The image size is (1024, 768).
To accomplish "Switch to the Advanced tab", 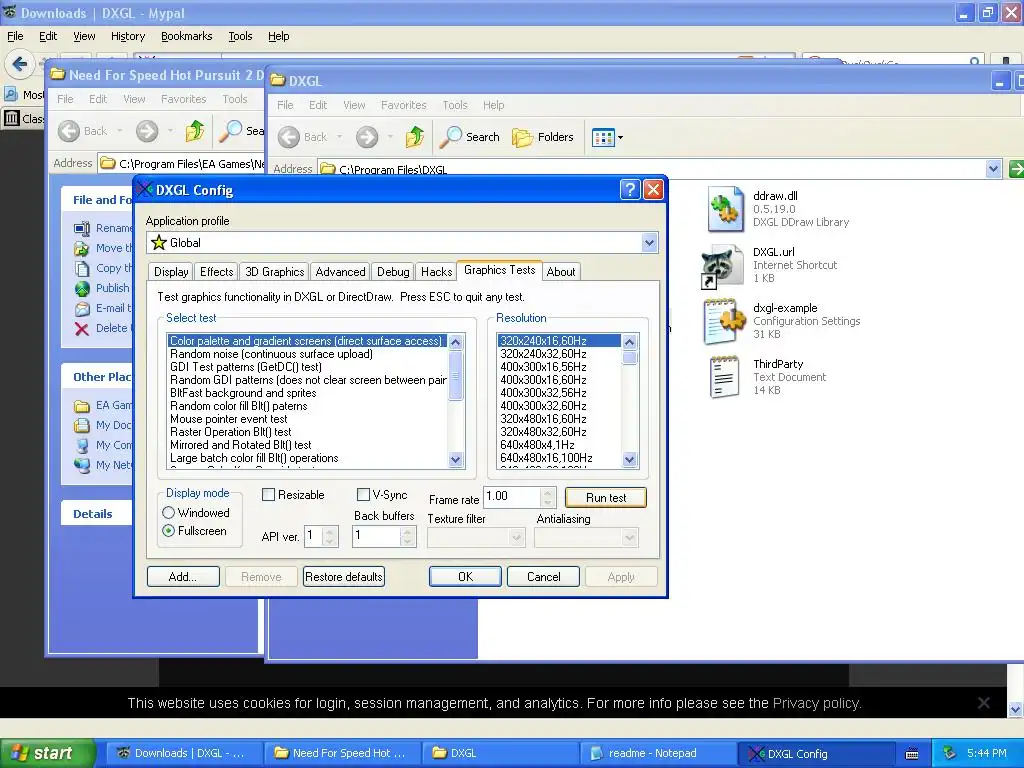I will pyautogui.click(x=340, y=272).
